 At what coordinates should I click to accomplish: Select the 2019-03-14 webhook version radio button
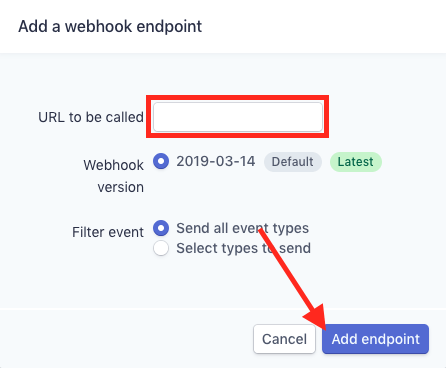[161, 161]
